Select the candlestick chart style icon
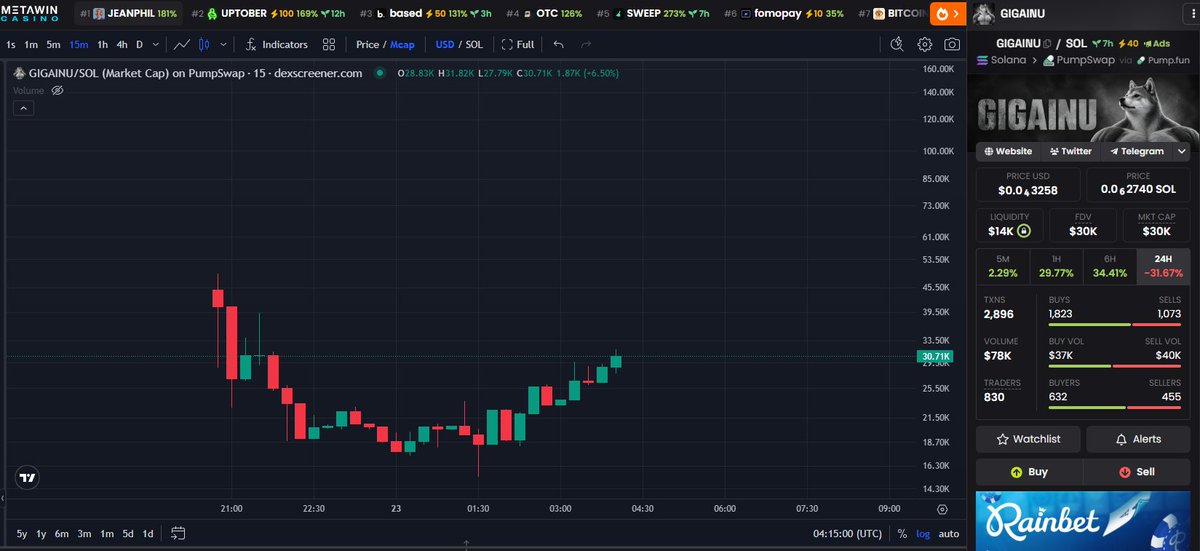 coord(205,44)
